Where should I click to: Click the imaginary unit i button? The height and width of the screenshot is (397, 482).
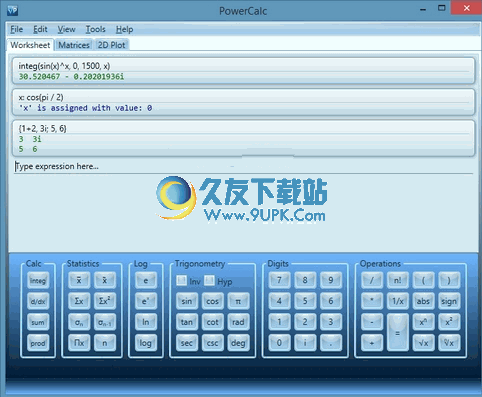click(305, 343)
